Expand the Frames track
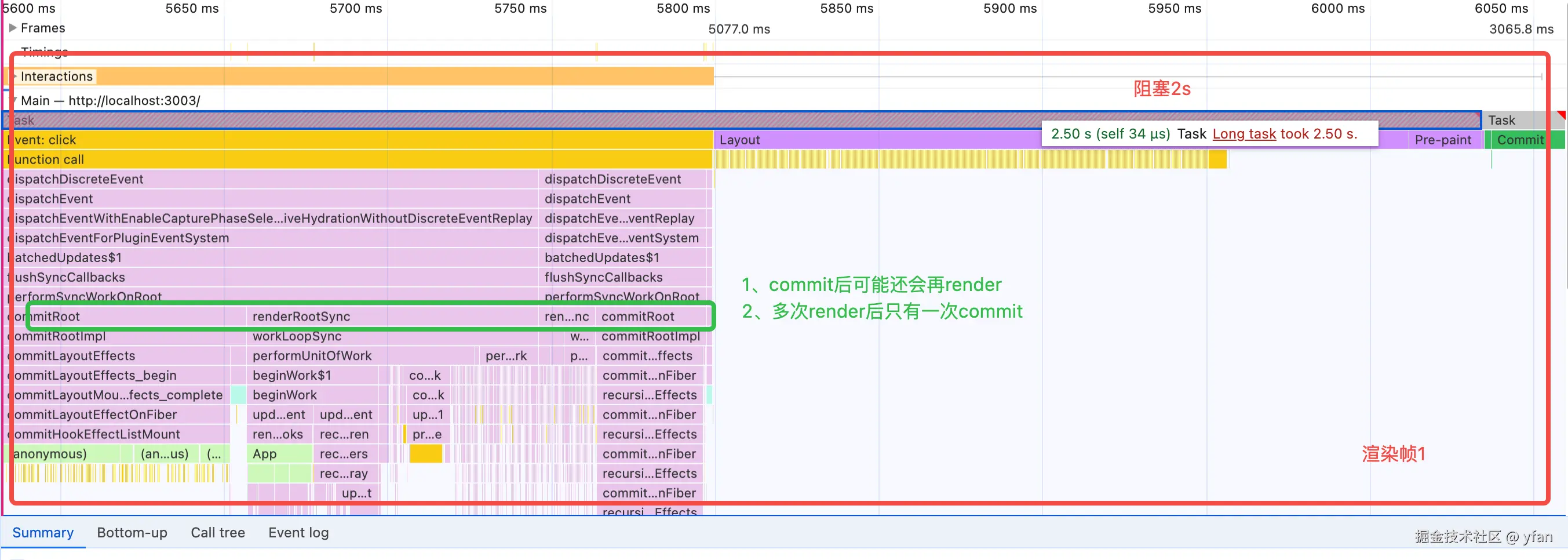Screen dimensions: 1568x560 (12, 28)
